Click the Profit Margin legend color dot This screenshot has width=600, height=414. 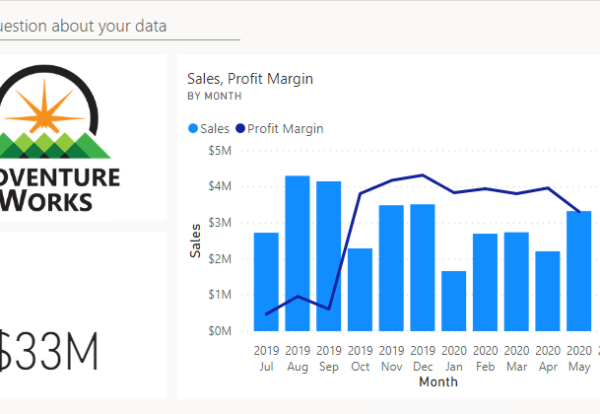[x=240, y=129]
